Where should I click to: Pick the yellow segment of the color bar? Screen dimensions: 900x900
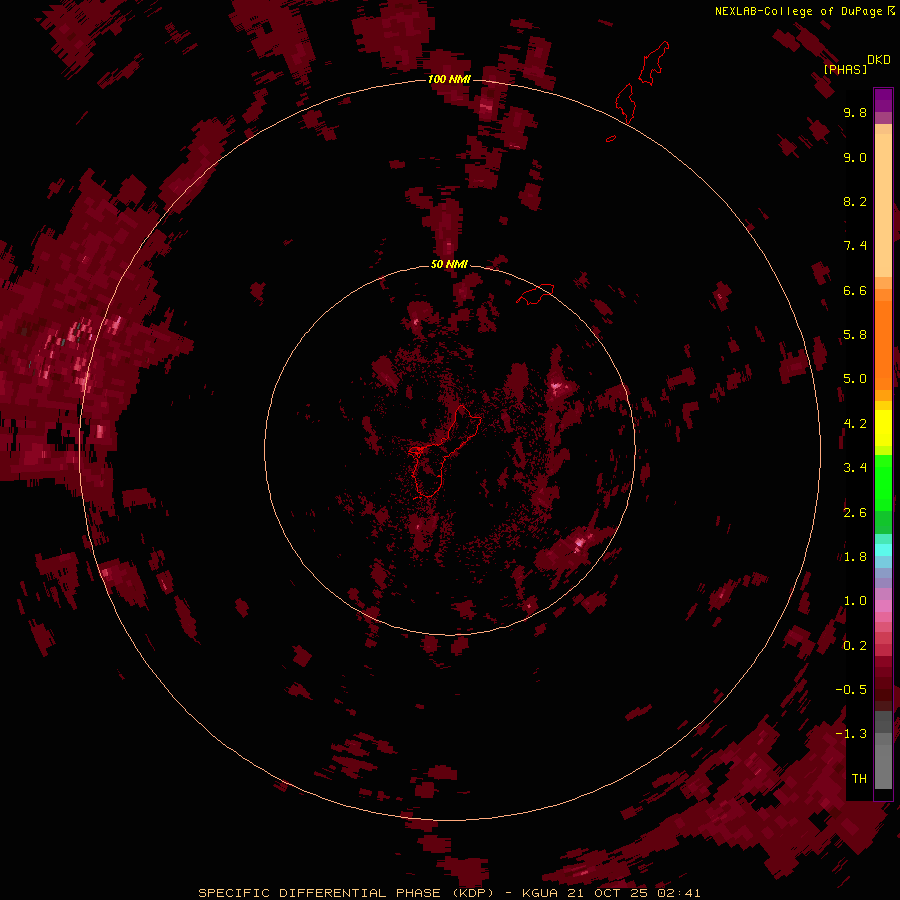point(883,428)
